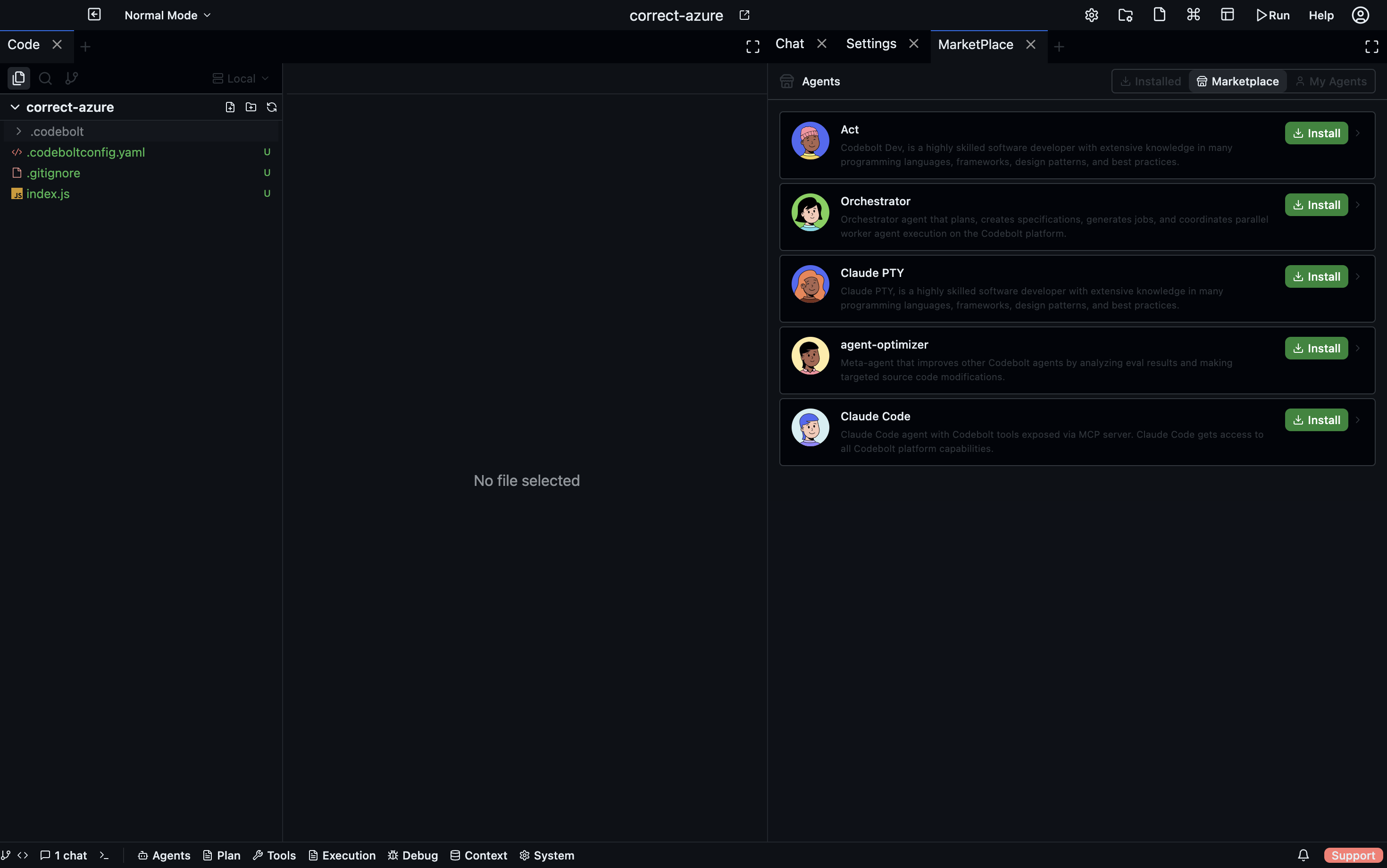1387x868 pixels.
Task: Open the Local environment dropdown
Action: (241, 79)
